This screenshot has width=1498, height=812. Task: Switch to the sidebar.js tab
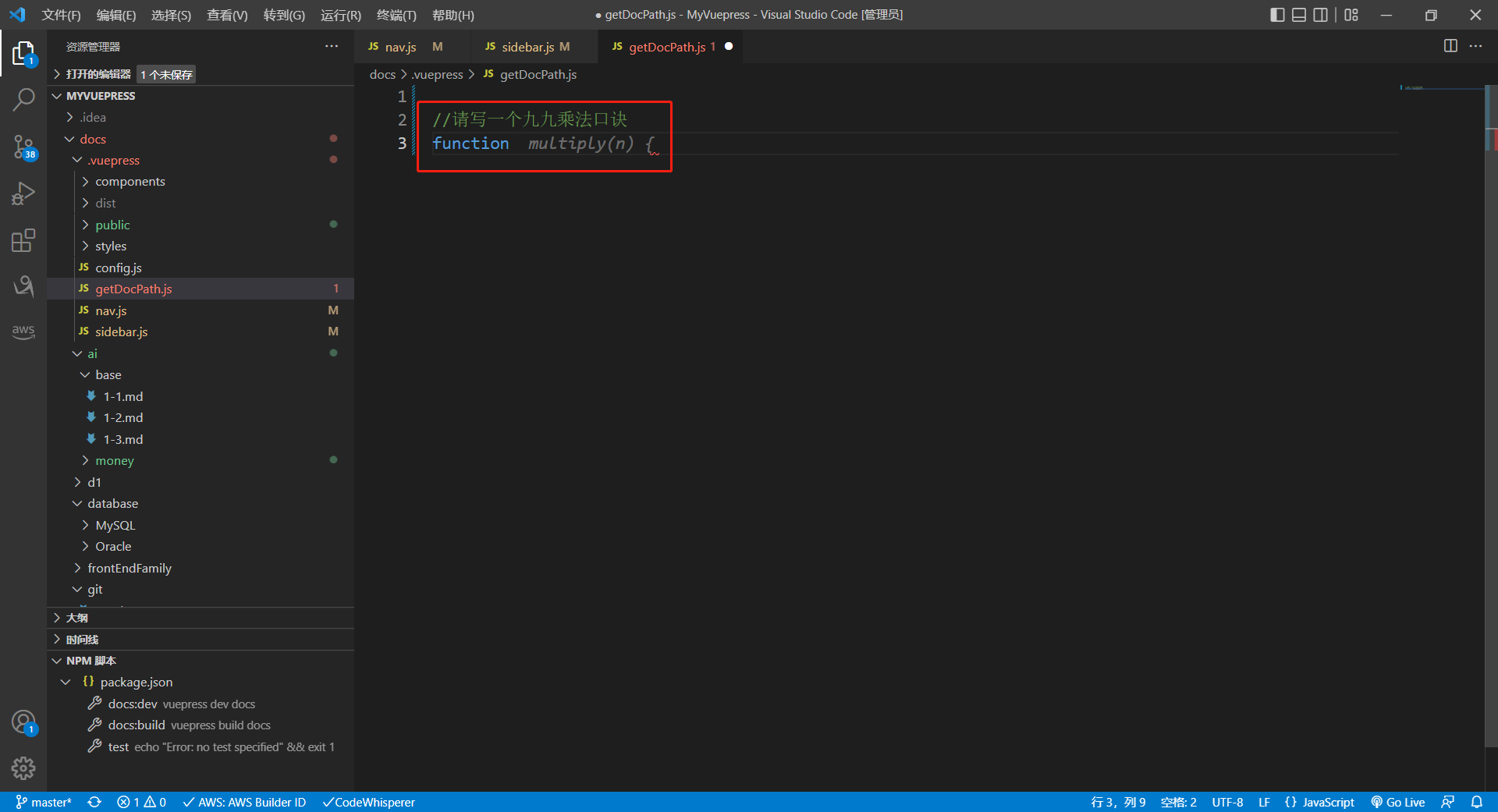click(527, 47)
